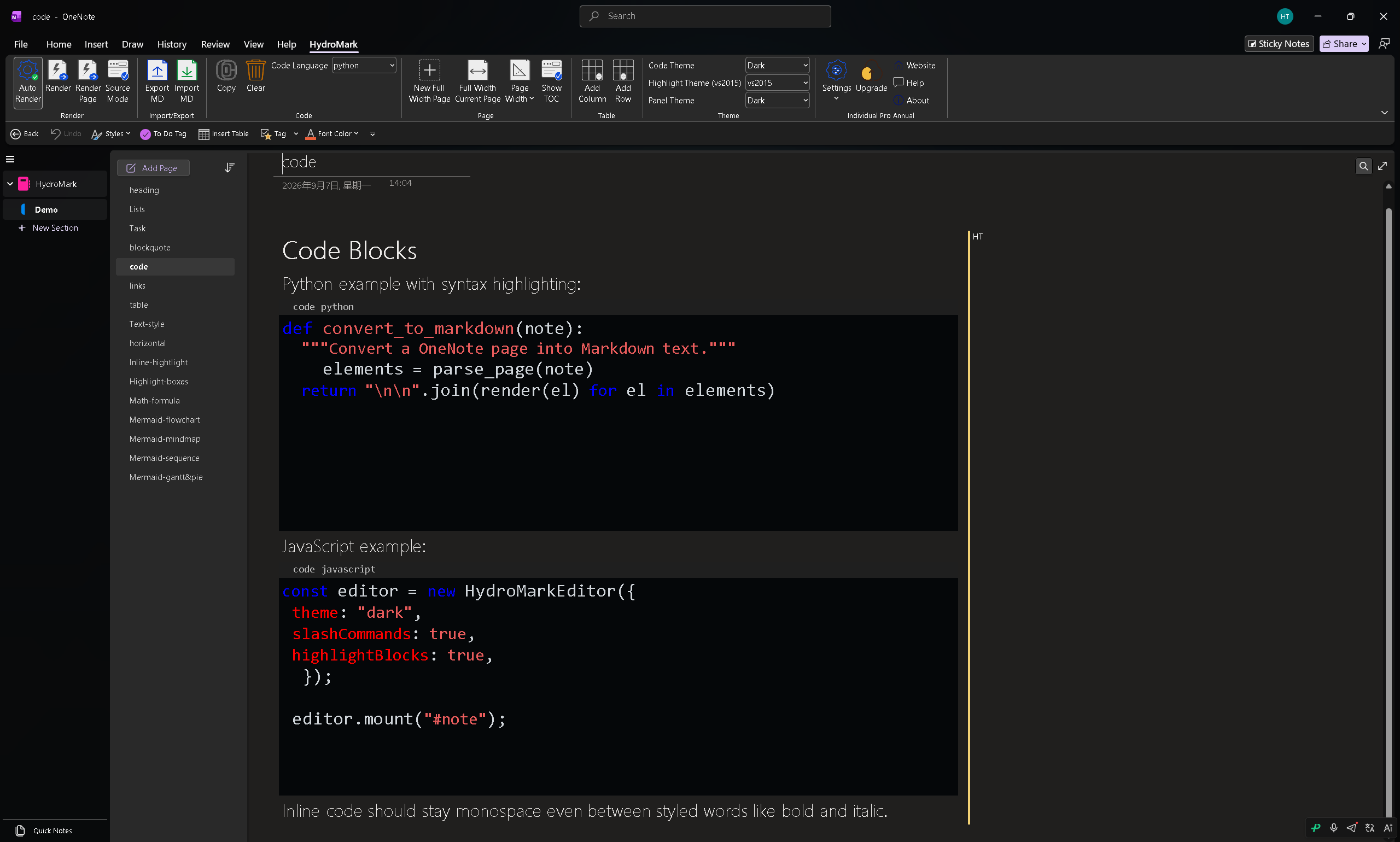Click the Upgrade icon
1400x842 pixels.
[871, 77]
